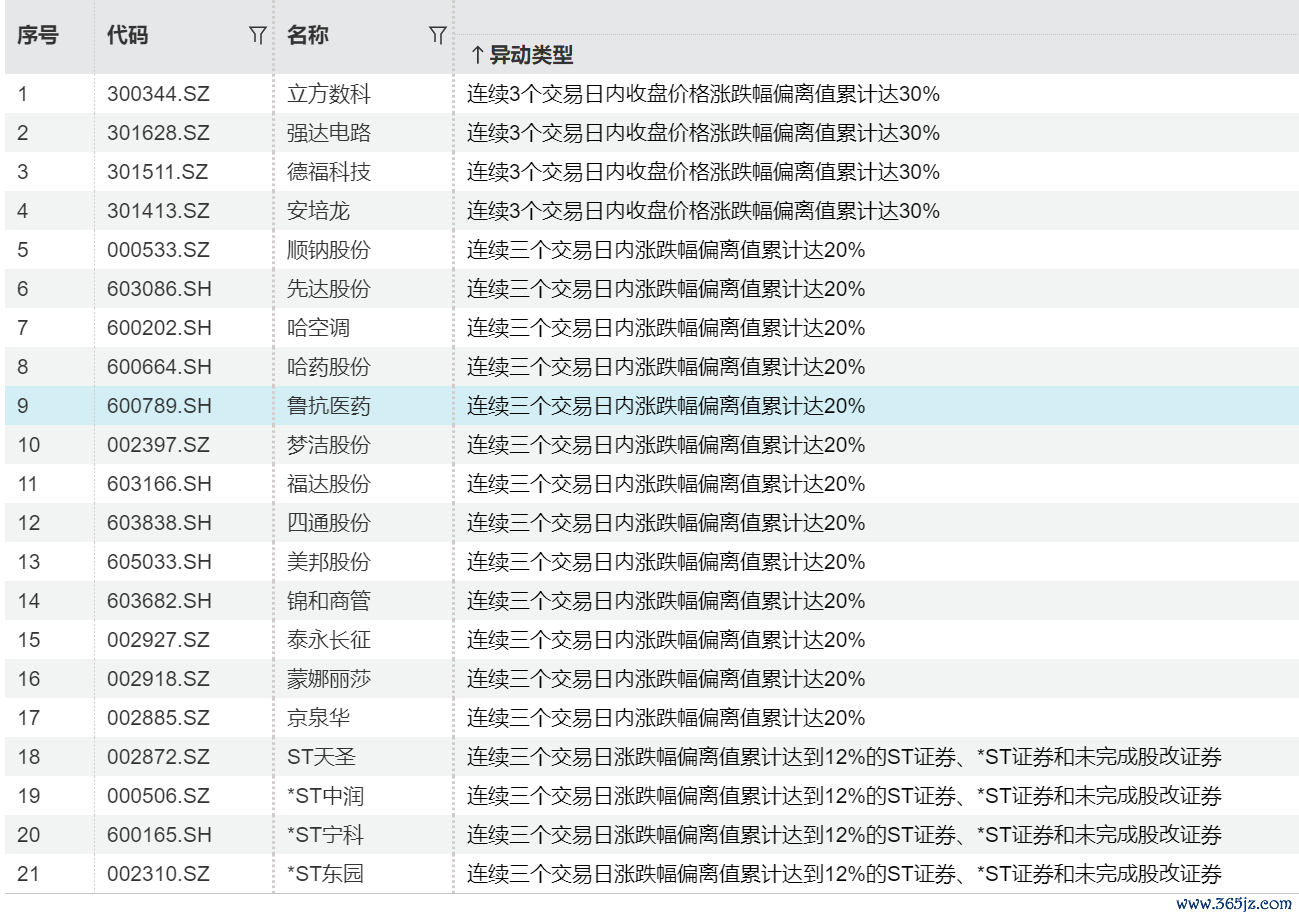Click the 名称 column header label
The image size is (1299, 919).
308,35
